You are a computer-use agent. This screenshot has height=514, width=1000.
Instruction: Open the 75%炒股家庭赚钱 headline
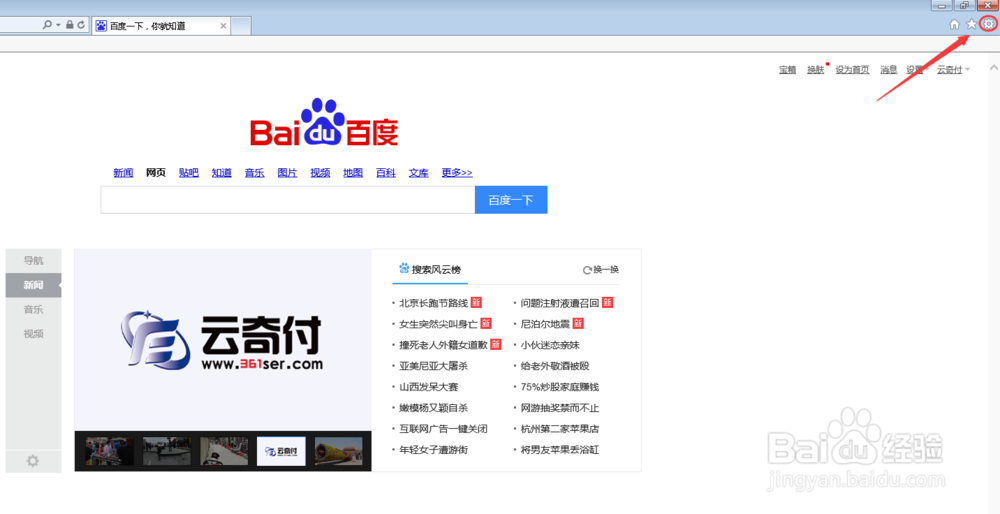[560, 387]
